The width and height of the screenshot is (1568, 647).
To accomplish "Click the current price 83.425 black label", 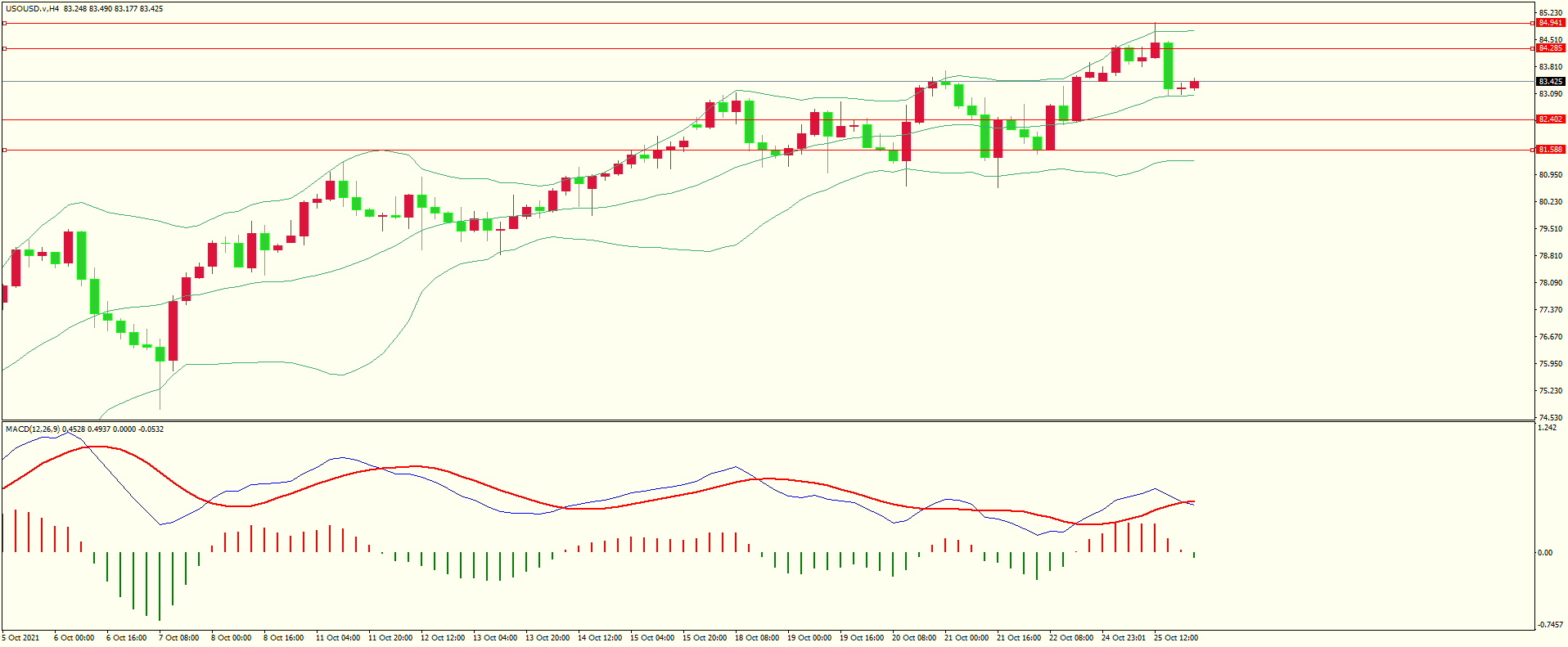I will point(1550,82).
